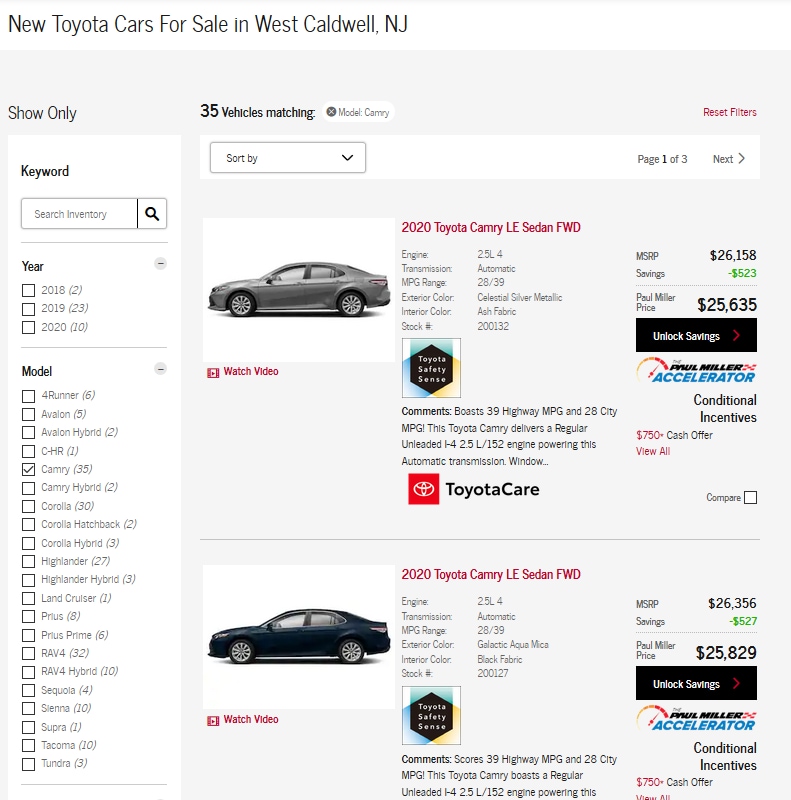Click the '35 Vehicles matching' text

click(257, 111)
